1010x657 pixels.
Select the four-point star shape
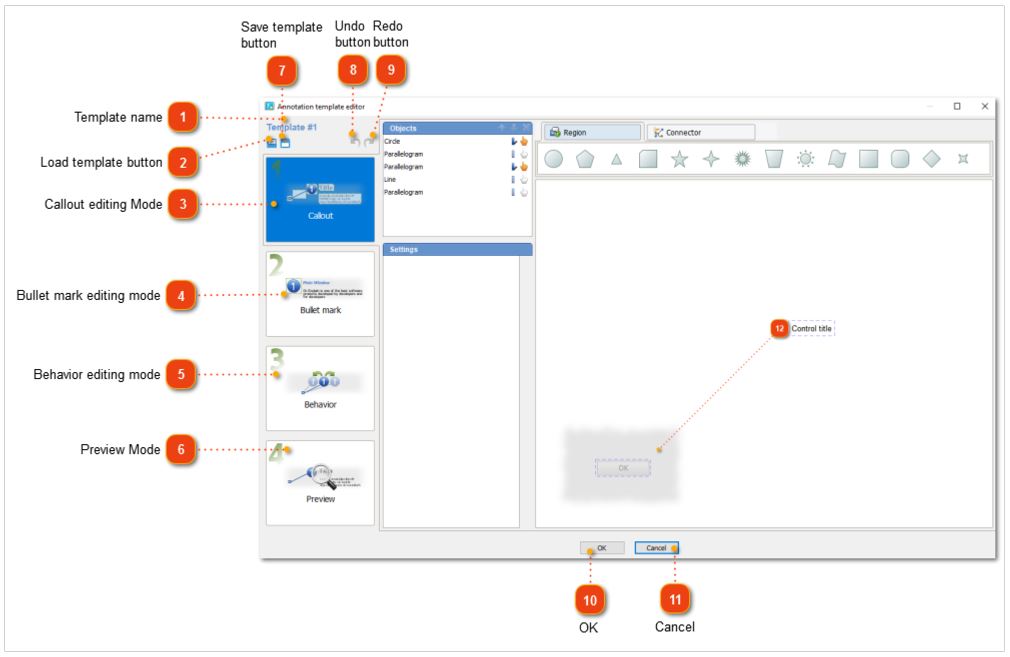(711, 158)
